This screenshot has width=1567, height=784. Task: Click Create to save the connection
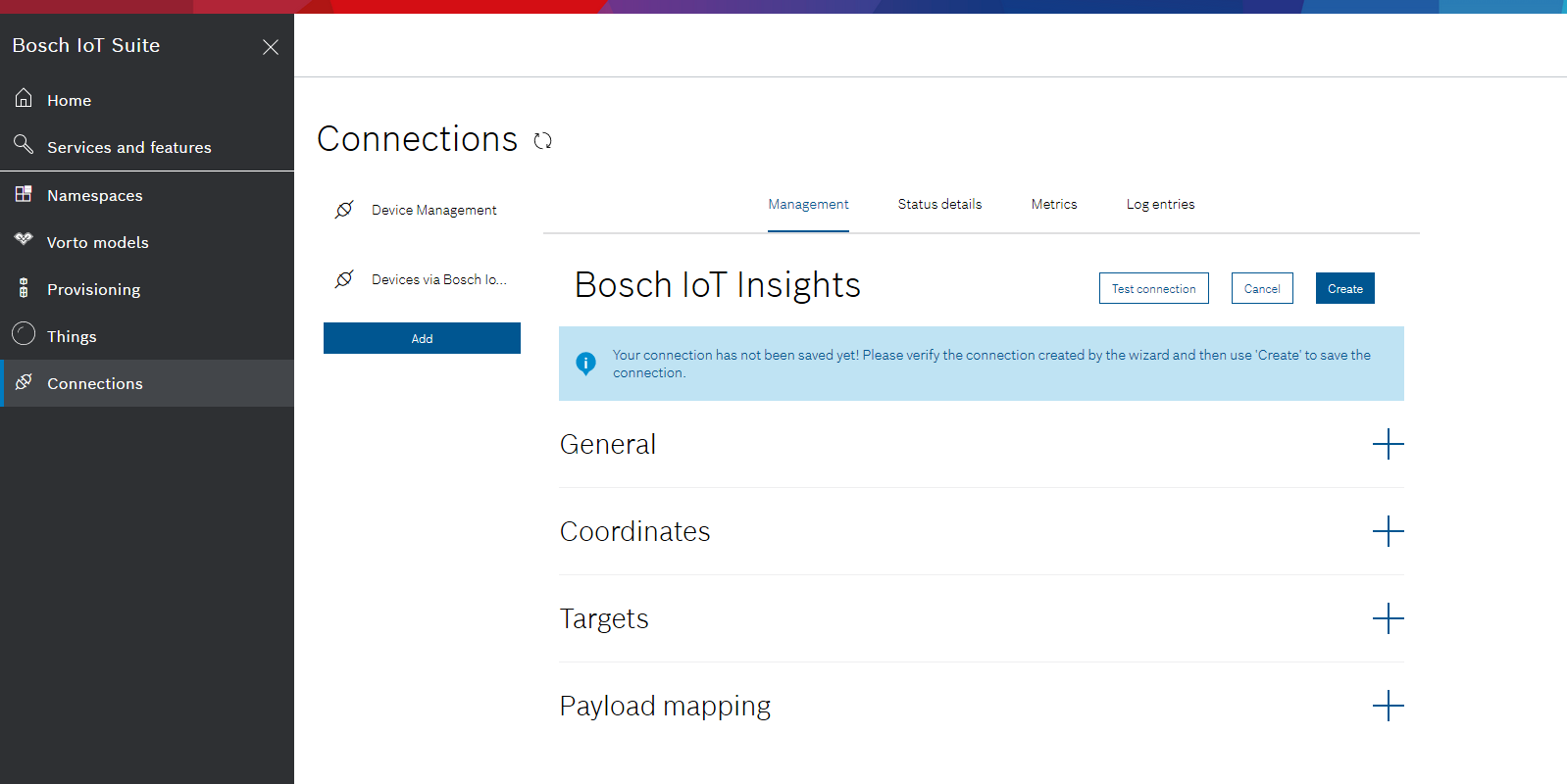(1345, 288)
